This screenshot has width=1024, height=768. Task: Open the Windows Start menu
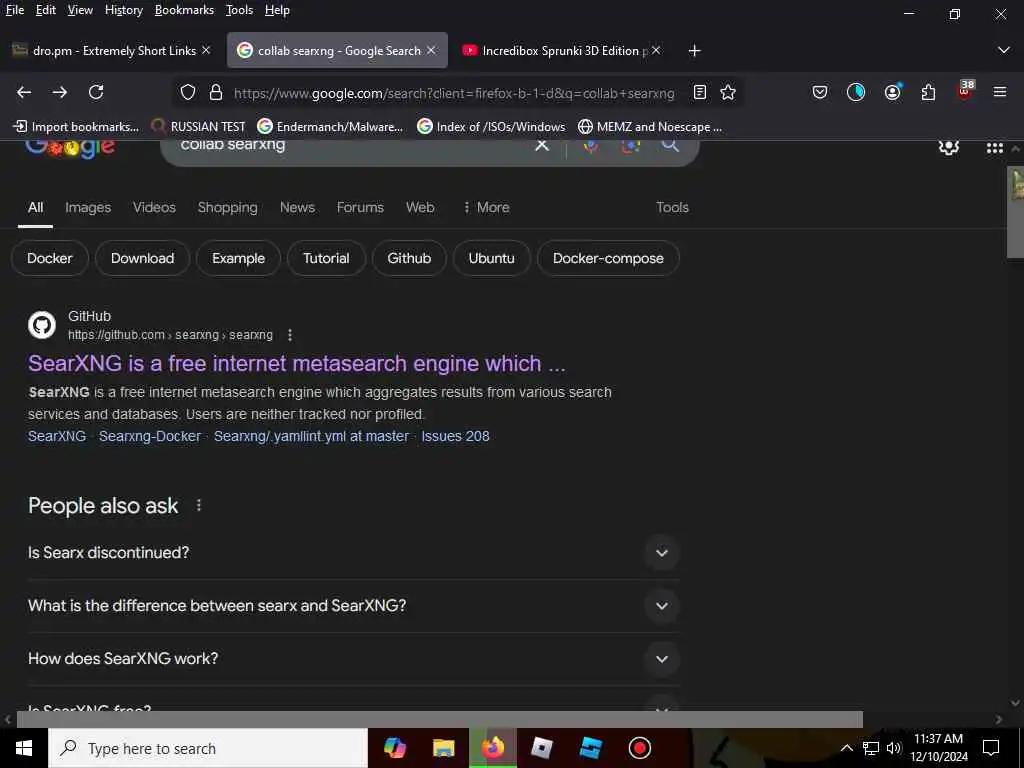click(24, 748)
